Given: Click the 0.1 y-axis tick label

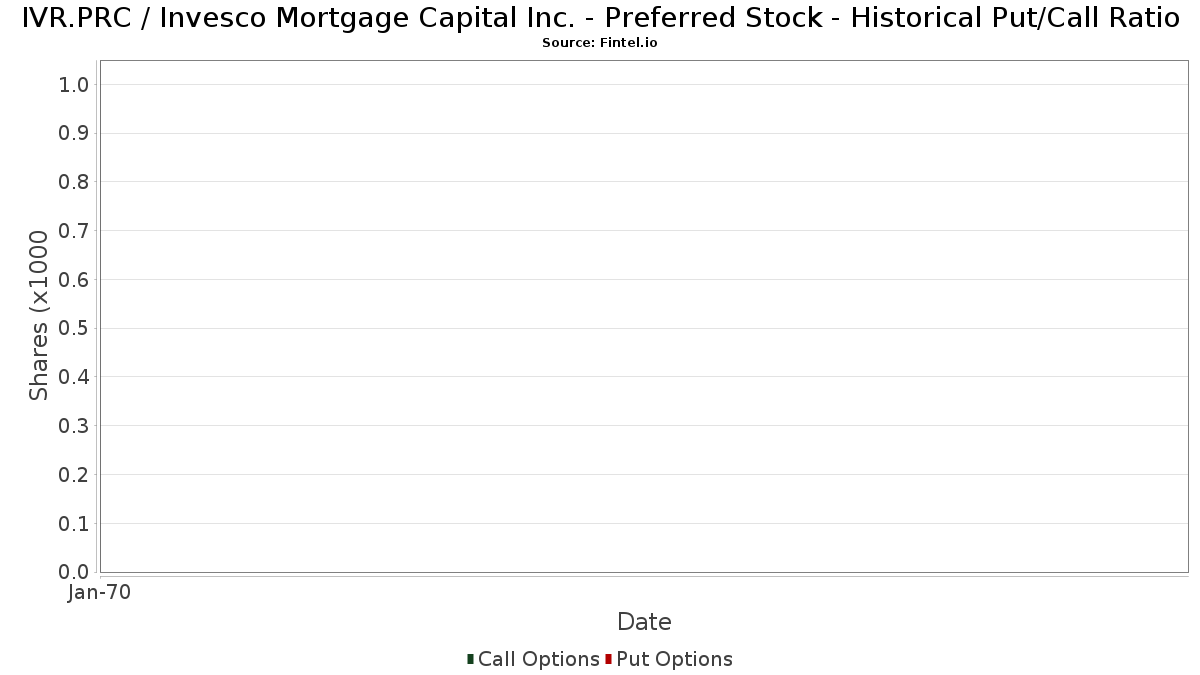Looking at the screenshot, I should coord(74,524).
